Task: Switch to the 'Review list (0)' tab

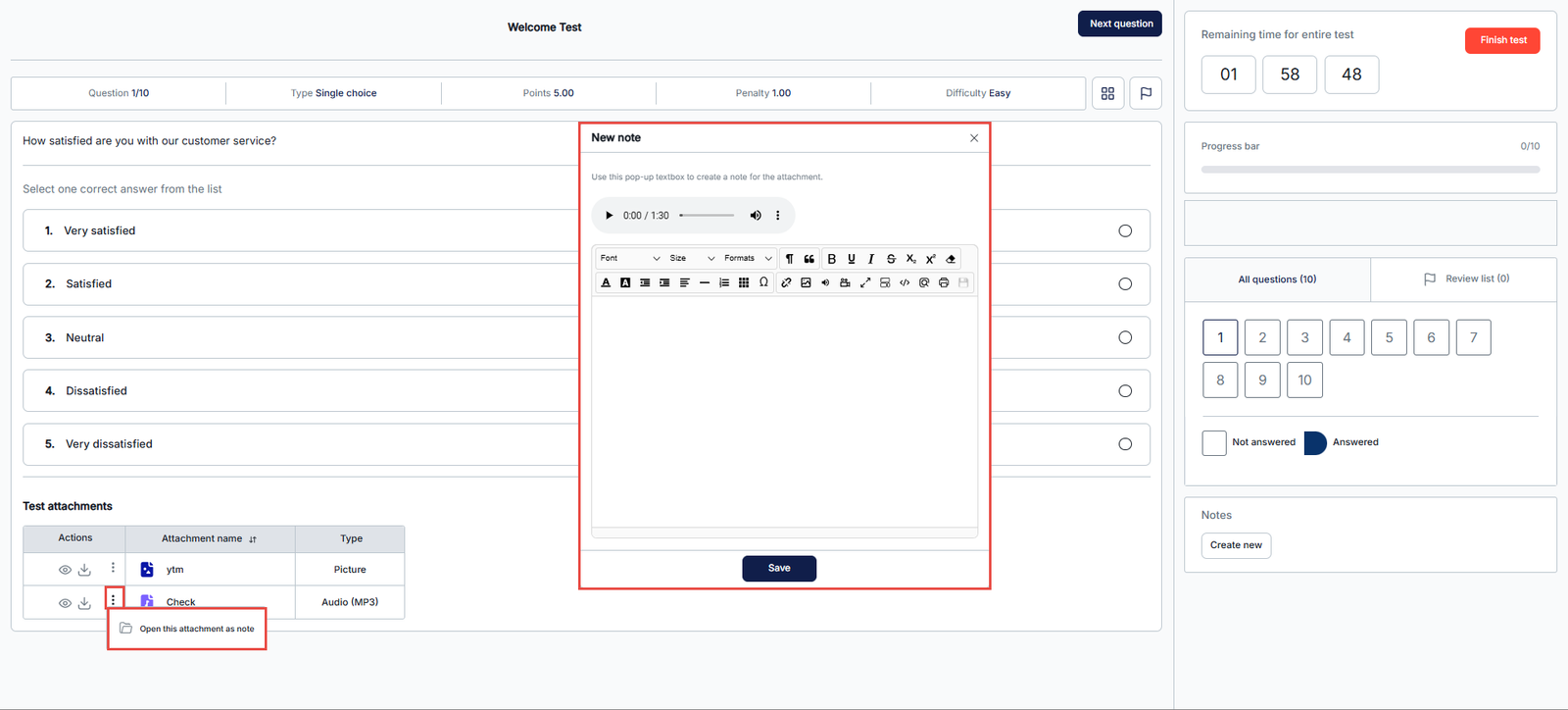Action: pyautogui.click(x=1464, y=279)
